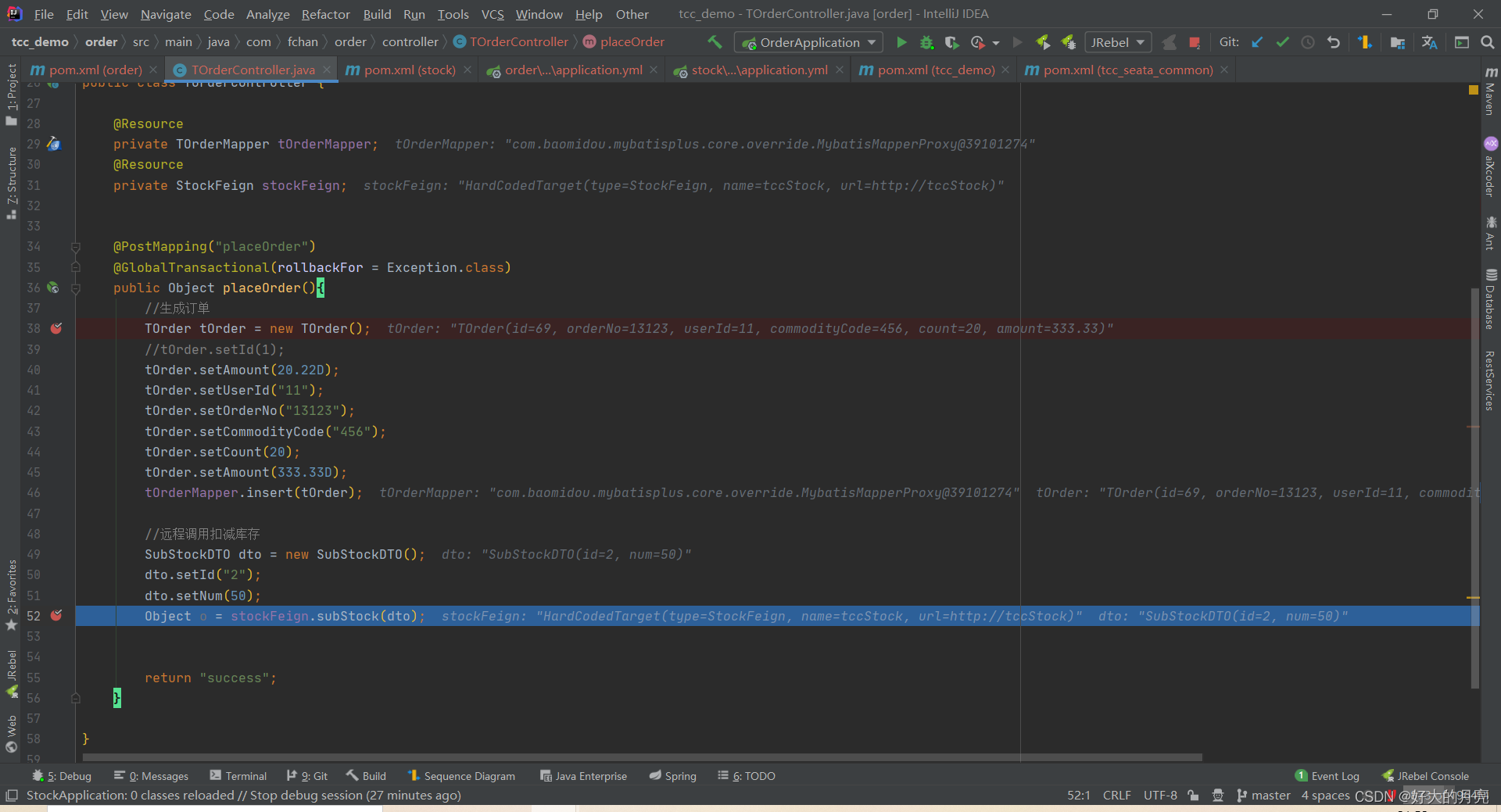1501x812 pixels.
Task: Open the Refactor menu
Action: 326,14
